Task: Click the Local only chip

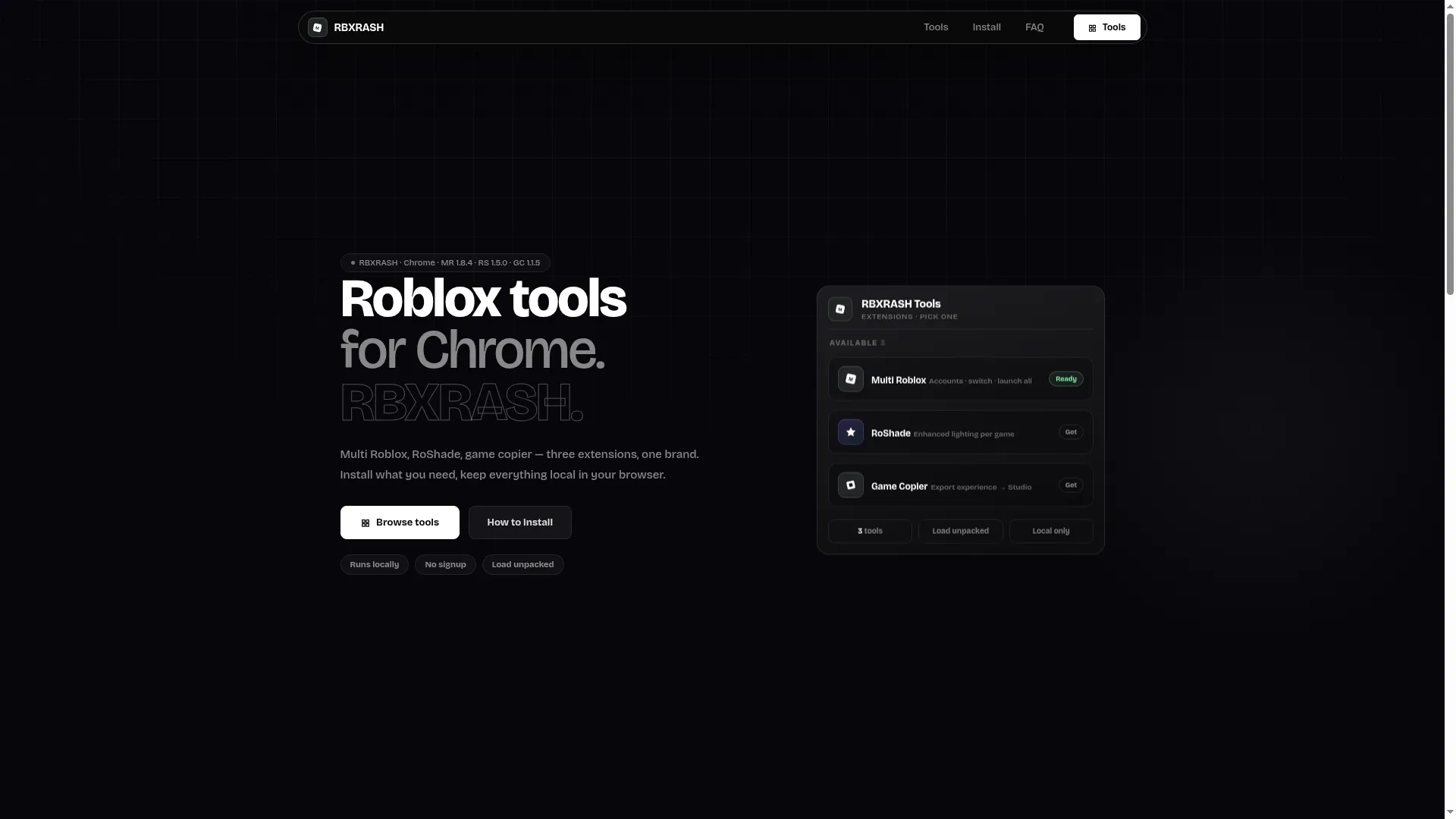Action: tap(1051, 531)
